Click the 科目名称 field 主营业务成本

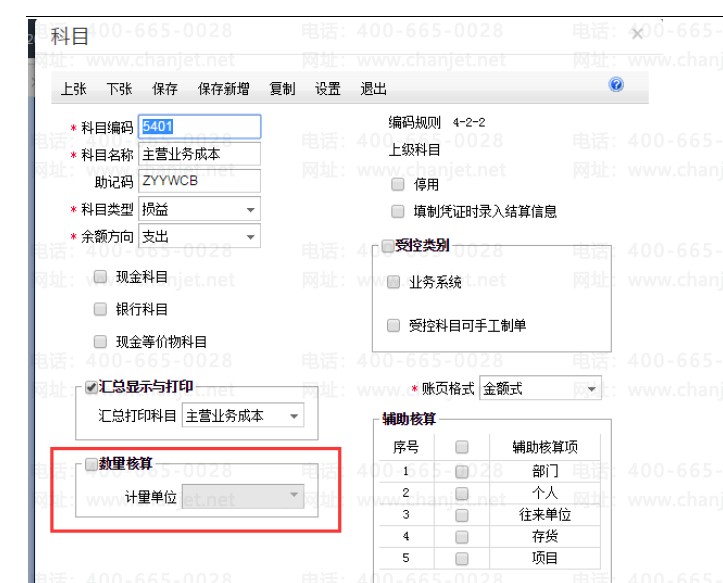199,154
